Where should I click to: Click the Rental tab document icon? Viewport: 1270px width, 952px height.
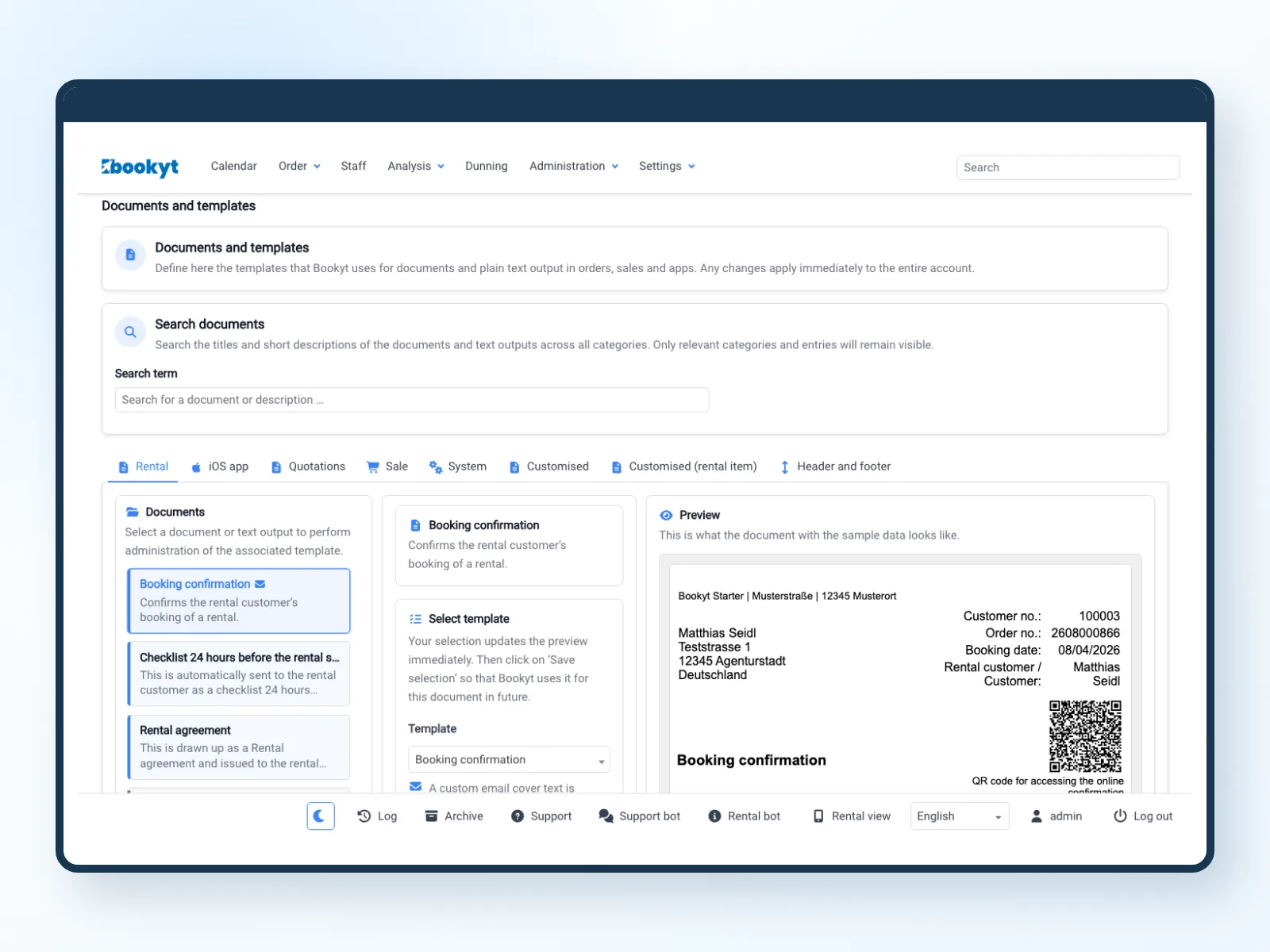[x=123, y=467]
